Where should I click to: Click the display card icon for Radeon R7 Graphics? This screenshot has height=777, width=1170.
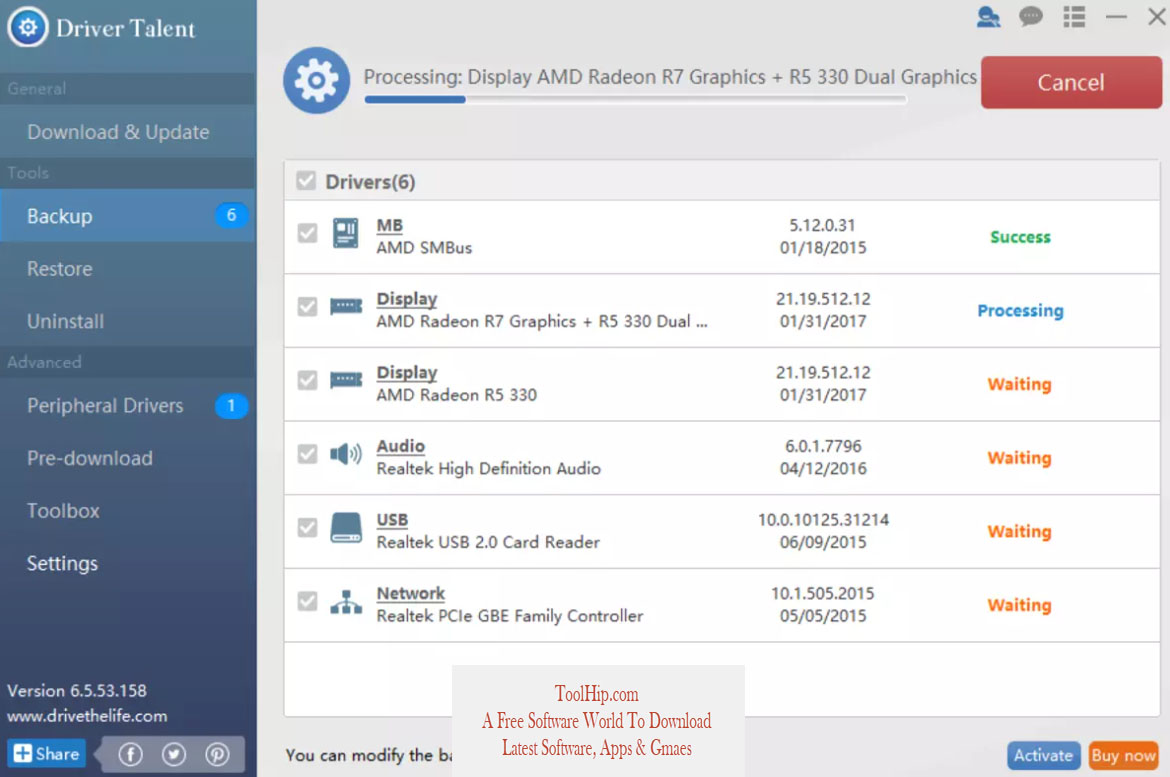coord(345,306)
